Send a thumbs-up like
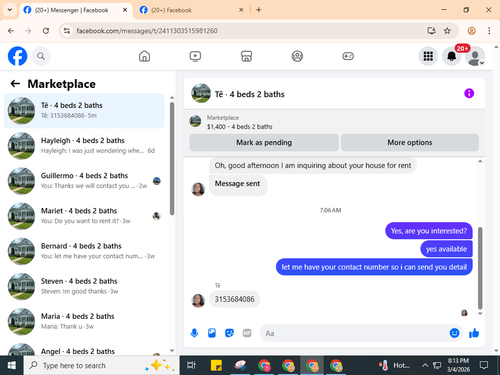 (474, 333)
